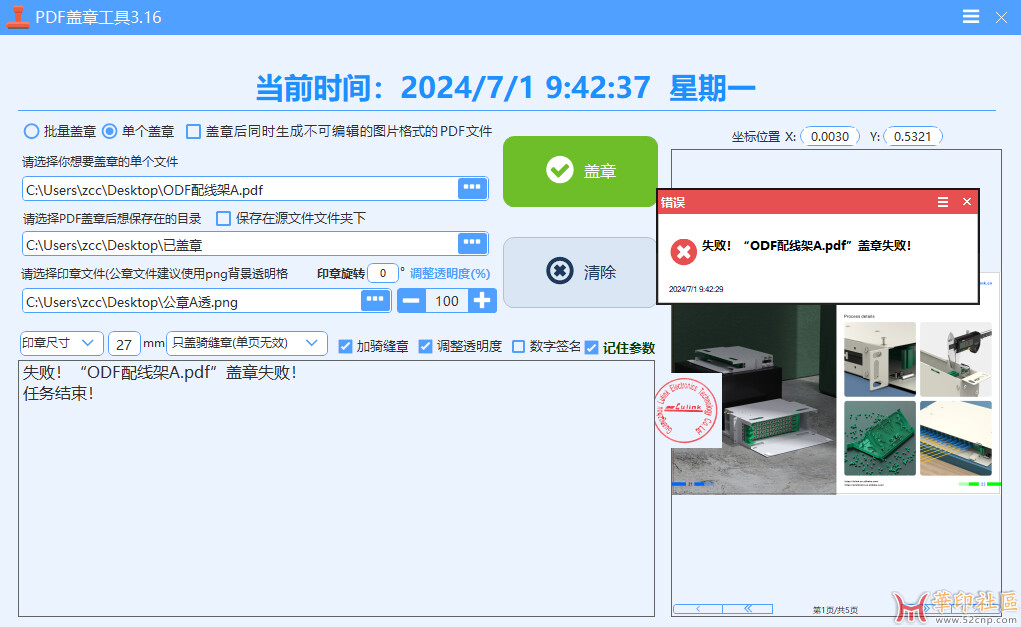The width and height of the screenshot is (1021, 627).
Task: Increase transparency with the plus button
Action: point(482,300)
